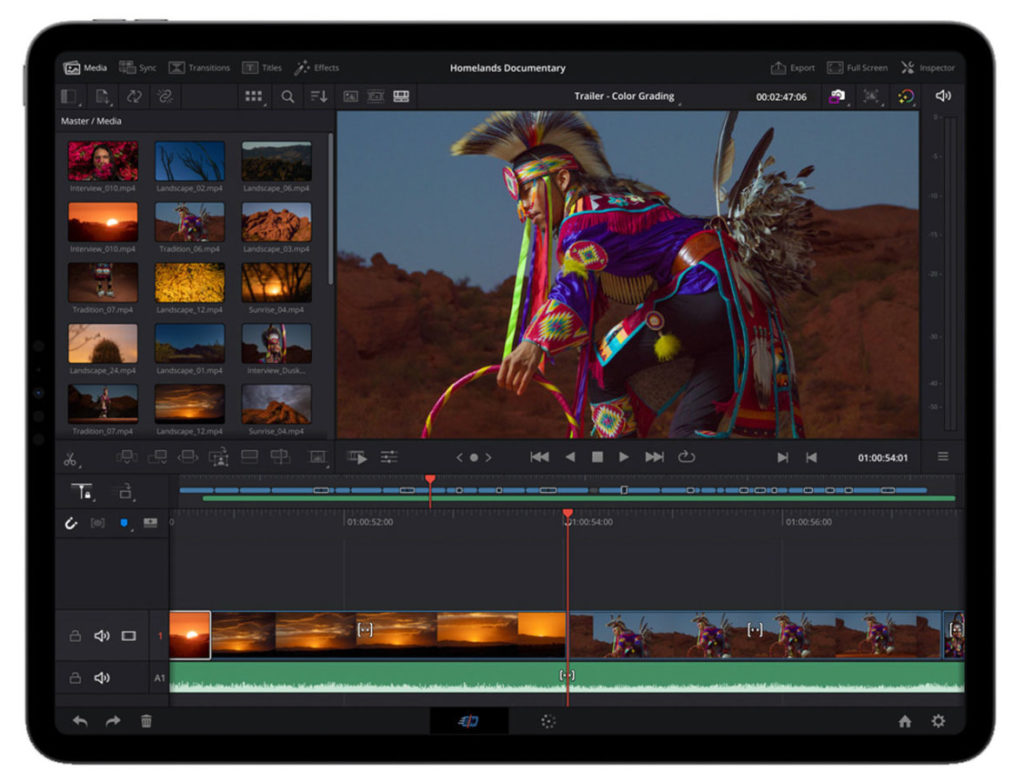Click the camera capture icon beside the timecode
Image resolution: width=1024 pixels, height=782 pixels.
click(x=837, y=95)
